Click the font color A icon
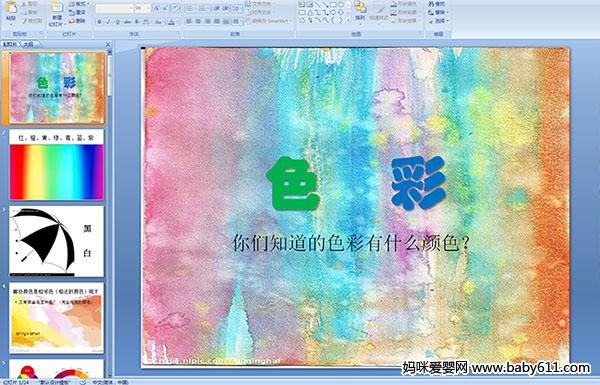The height and width of the screenshot is (385, 600). 171,22
